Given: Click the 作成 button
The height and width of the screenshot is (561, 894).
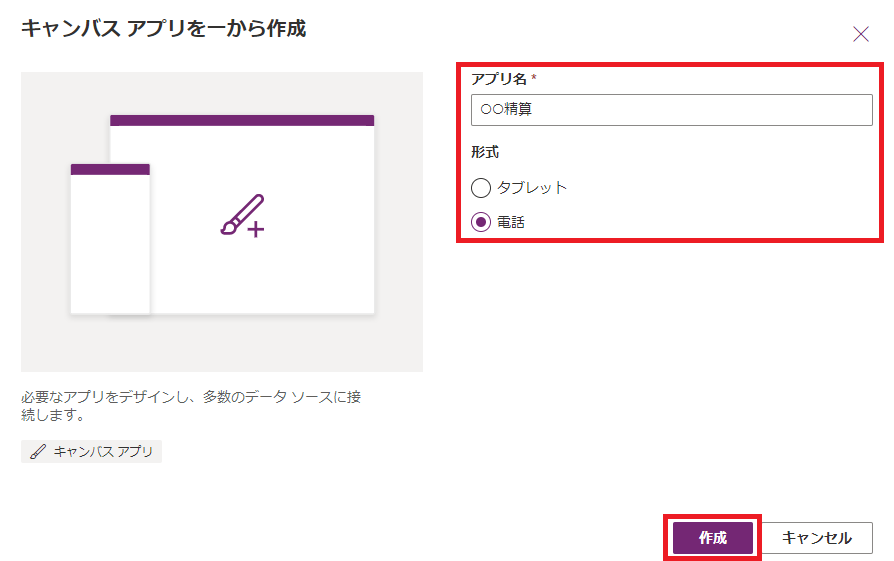Looking at the screenshot, I should click(x=713, y=538).
